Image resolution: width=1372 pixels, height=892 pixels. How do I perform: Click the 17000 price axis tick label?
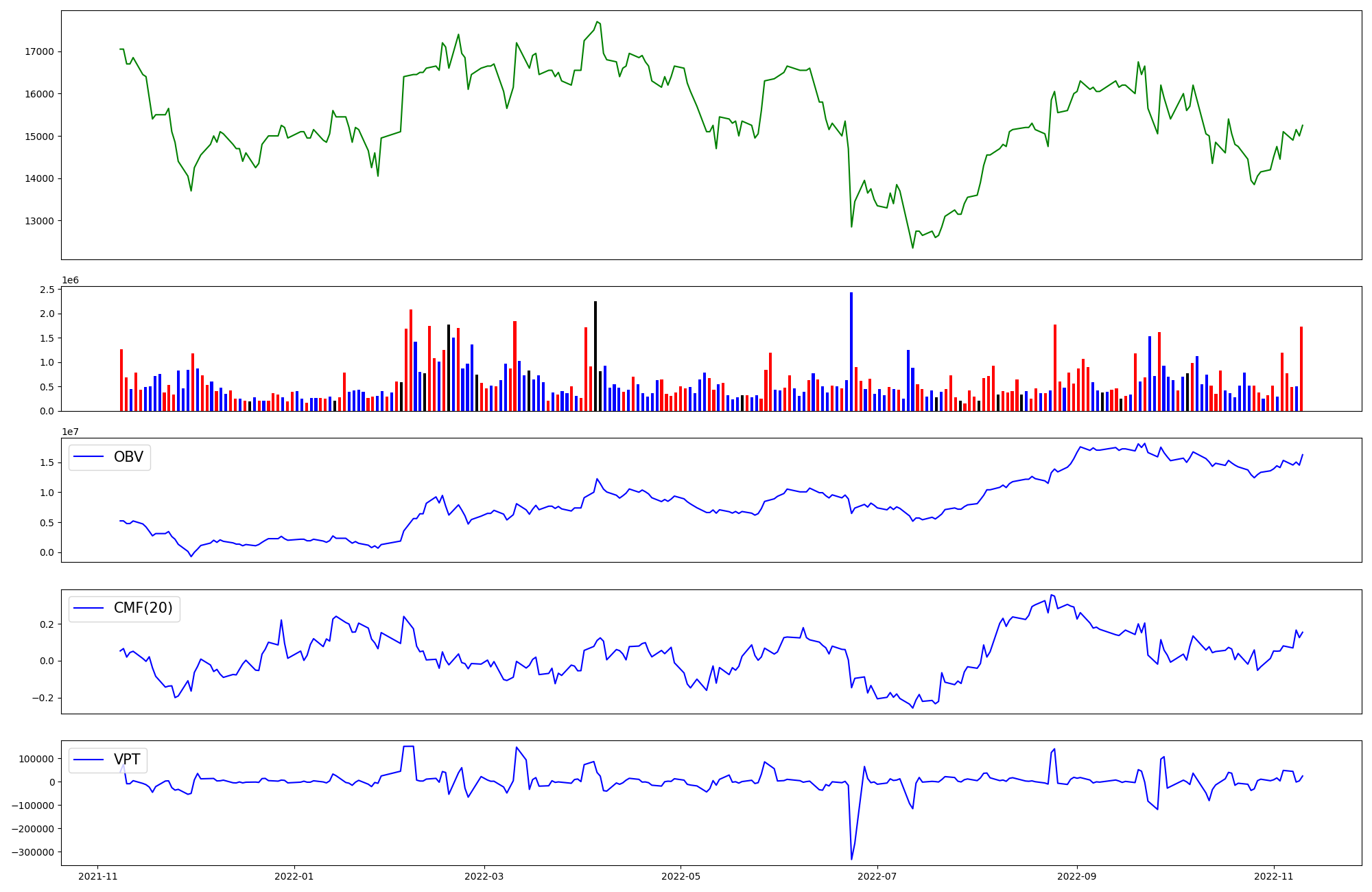point(39,51)
